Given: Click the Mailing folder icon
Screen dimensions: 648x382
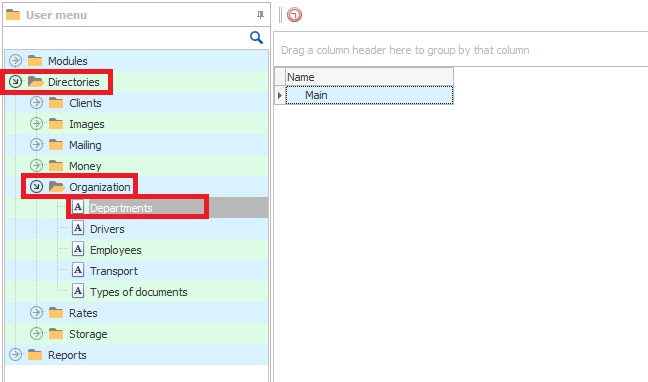Looking at the screenshot, I should 56,145.
